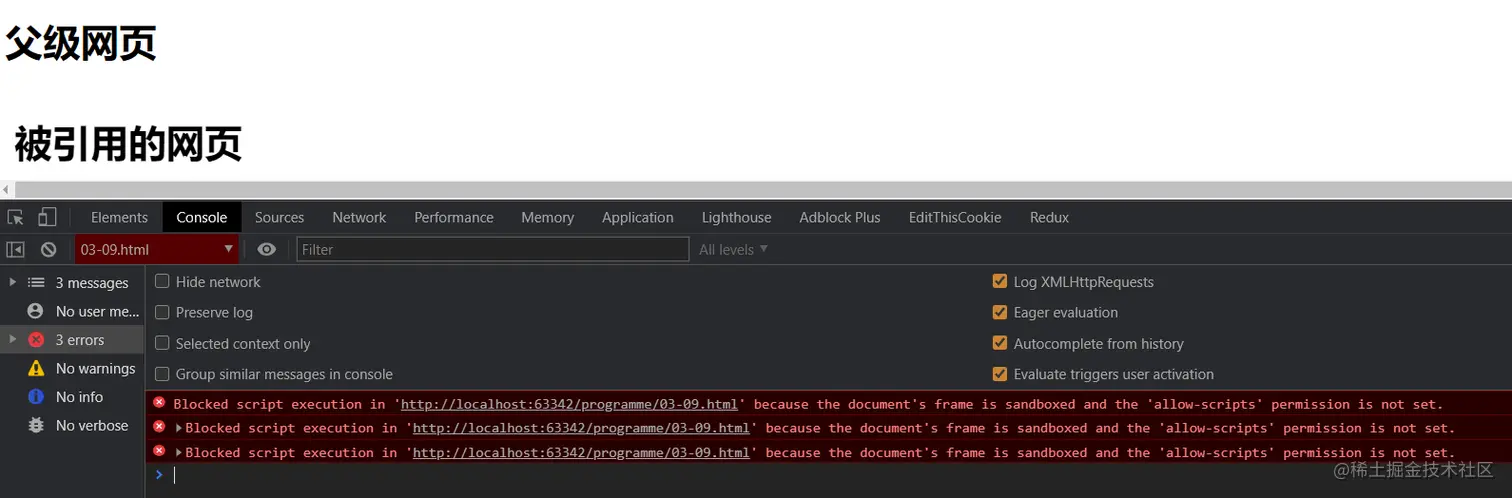The width and height of the screenshot is (1512, 498).
Task: Expand the second blocked script error message
Action: 179,428
